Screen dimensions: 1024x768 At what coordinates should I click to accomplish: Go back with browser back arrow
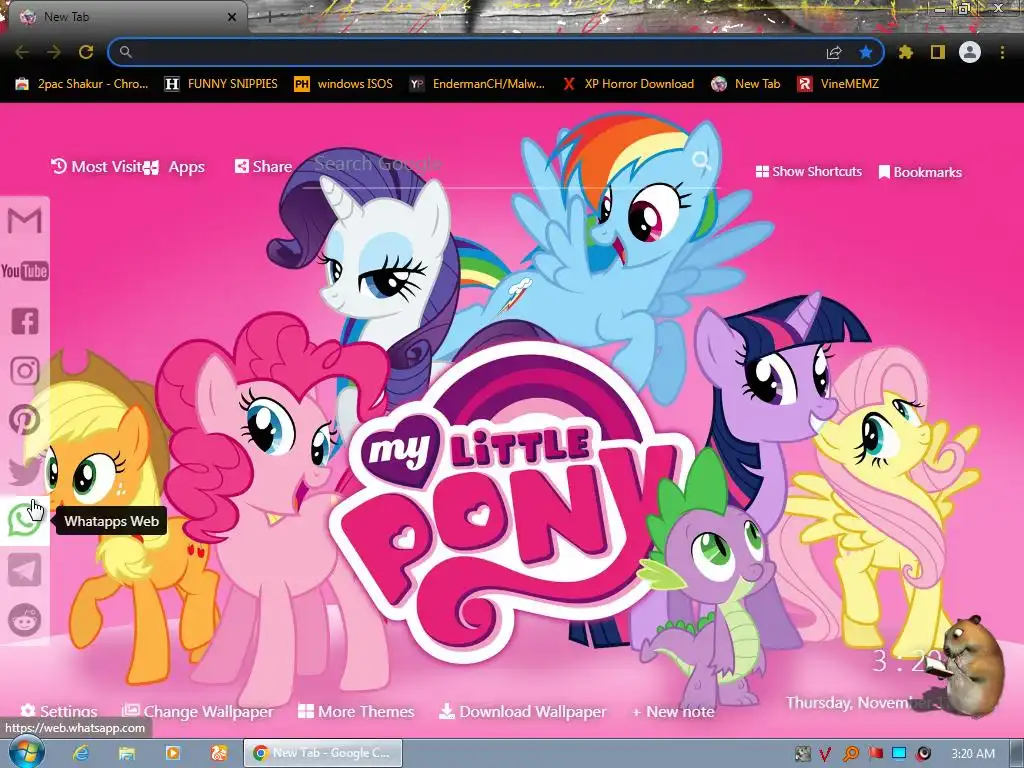pos(22,52)
